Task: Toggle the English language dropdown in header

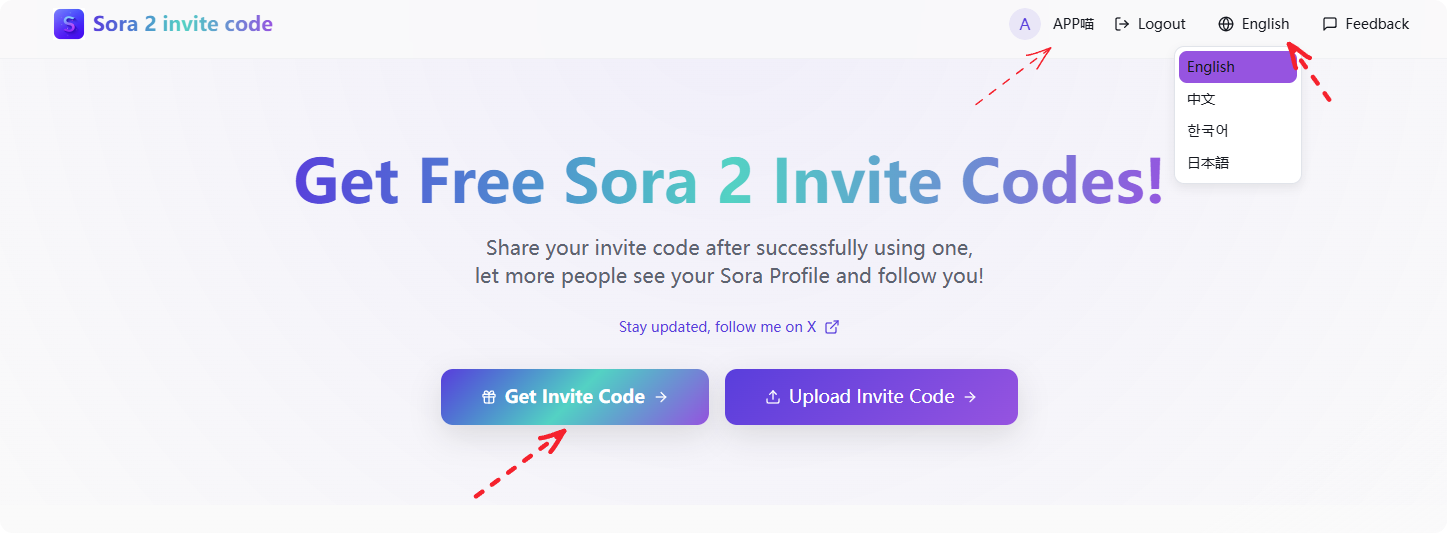Action: pos(1254,24)
